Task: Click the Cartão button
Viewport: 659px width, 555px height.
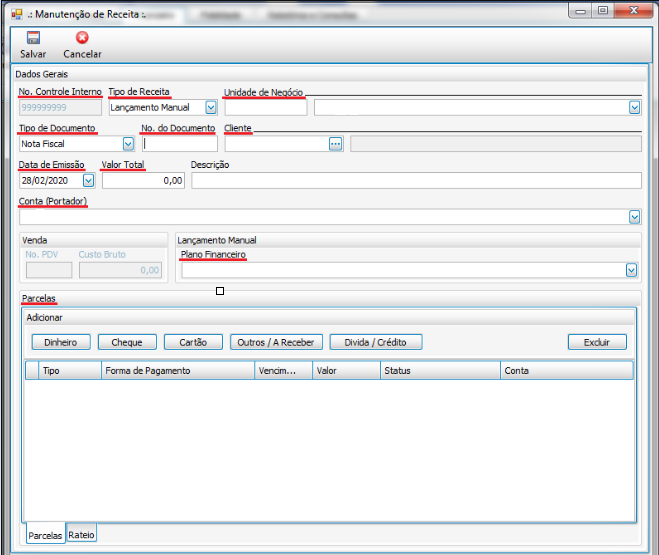Action: click(x=193, y=342)
